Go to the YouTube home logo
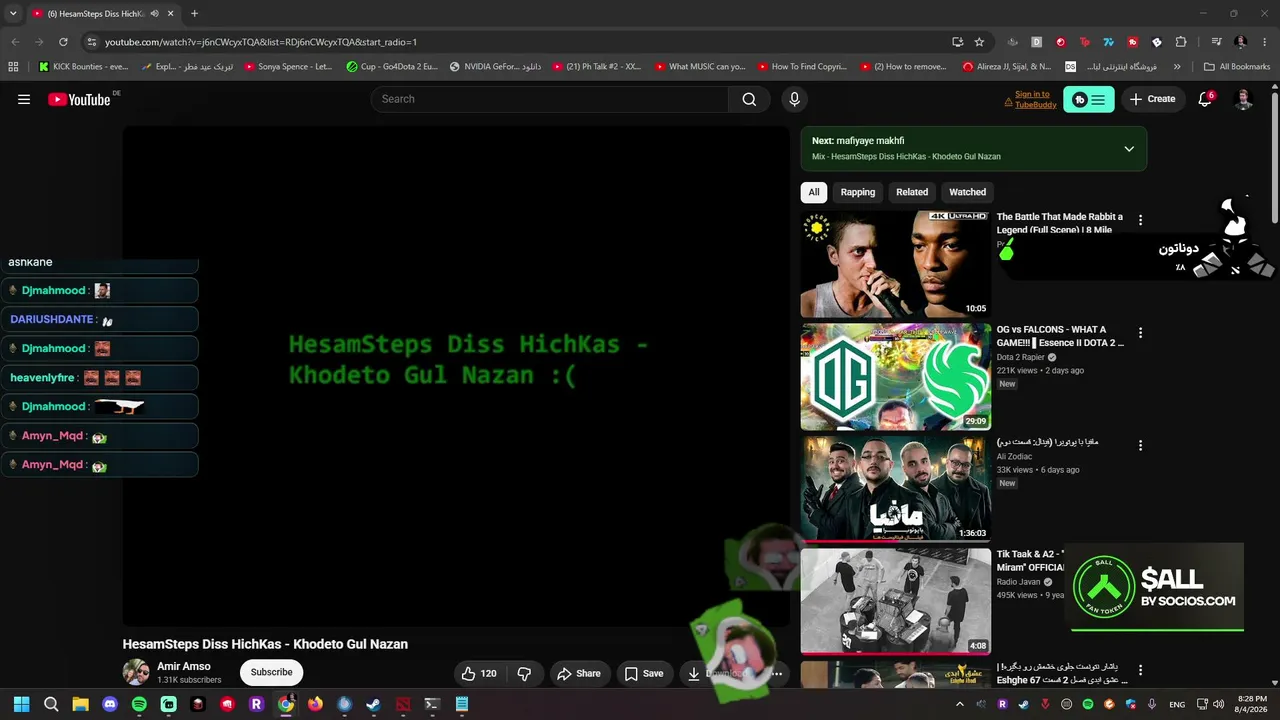Screen dimensions: 1280x720 point(79,99)
